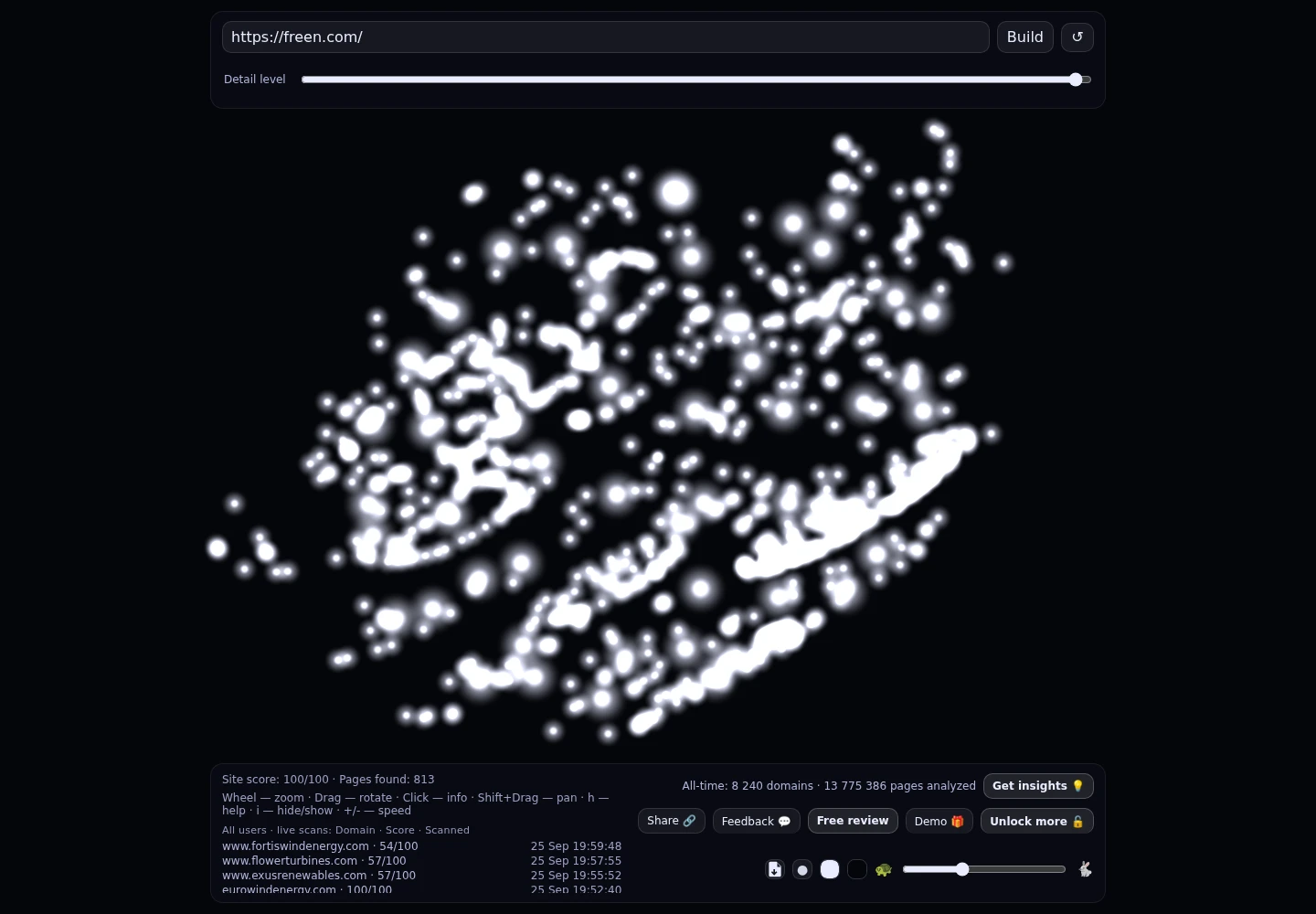This screenshot has width=1316, height=914.
Task: Request a Free review
Action: [853, 821]
